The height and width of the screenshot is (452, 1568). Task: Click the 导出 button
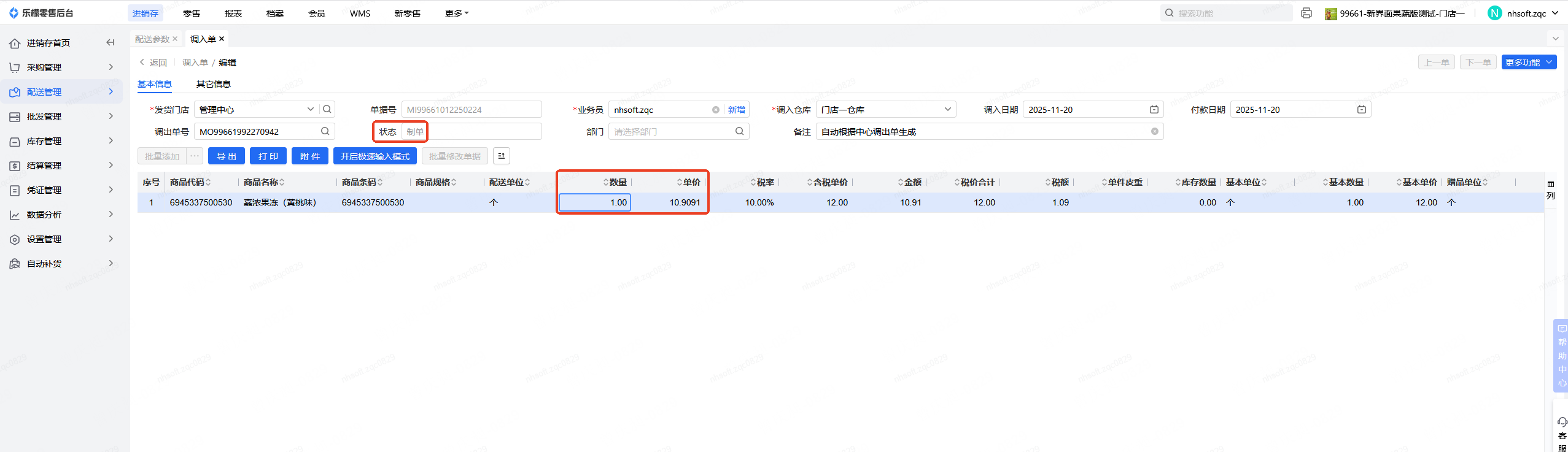(x=227, y=156)
